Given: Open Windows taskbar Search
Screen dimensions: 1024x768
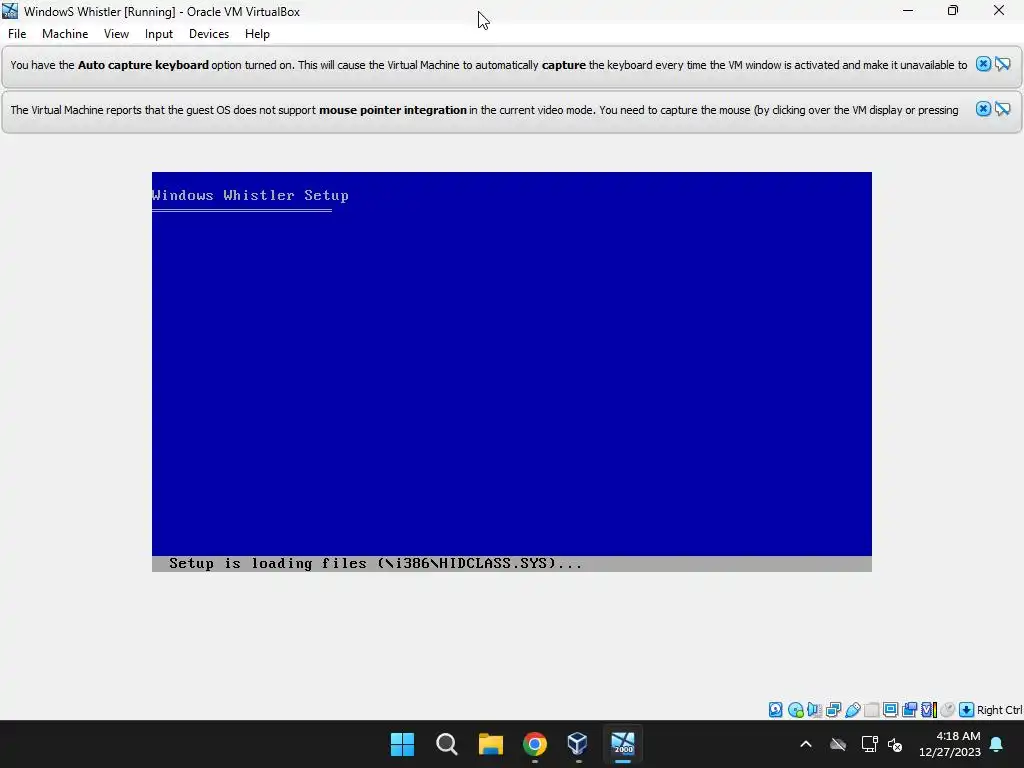Looking at the screenshot, I should click(x=447, y=744).
